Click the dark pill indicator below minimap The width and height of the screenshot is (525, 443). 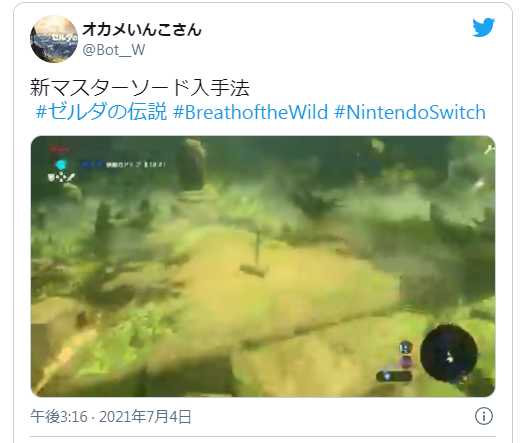tap(394, 376)
